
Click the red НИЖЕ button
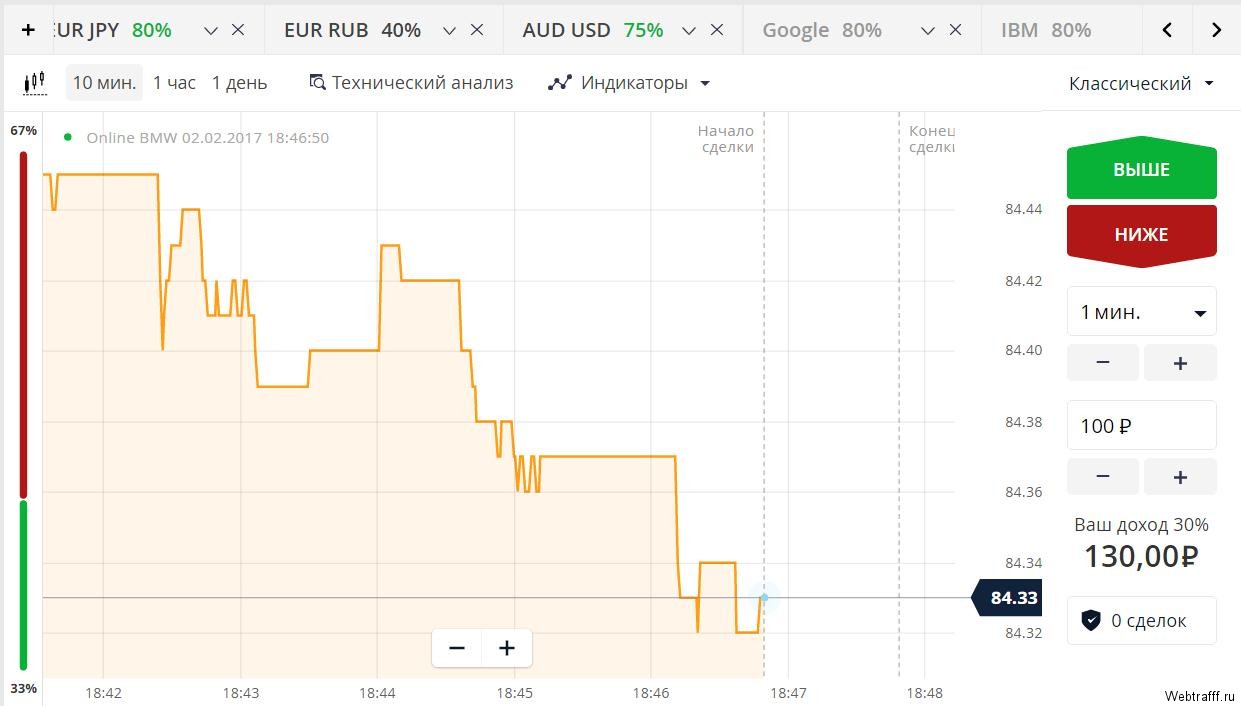click(1142, 235)
